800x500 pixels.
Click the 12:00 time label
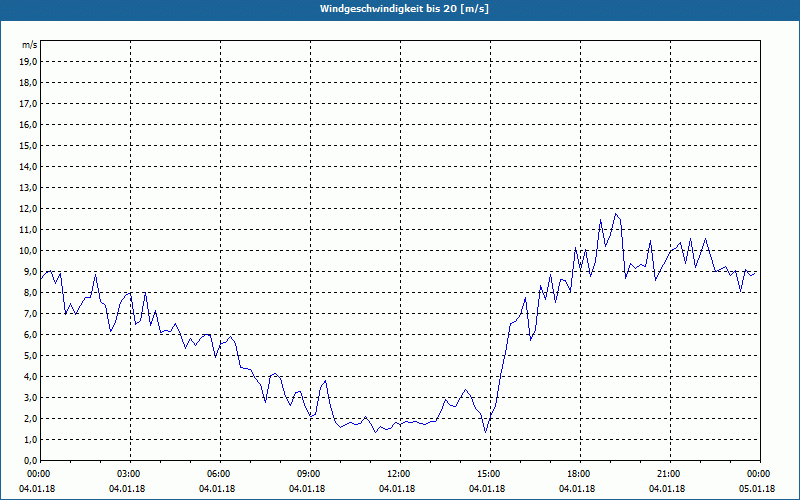pos(397,474)
